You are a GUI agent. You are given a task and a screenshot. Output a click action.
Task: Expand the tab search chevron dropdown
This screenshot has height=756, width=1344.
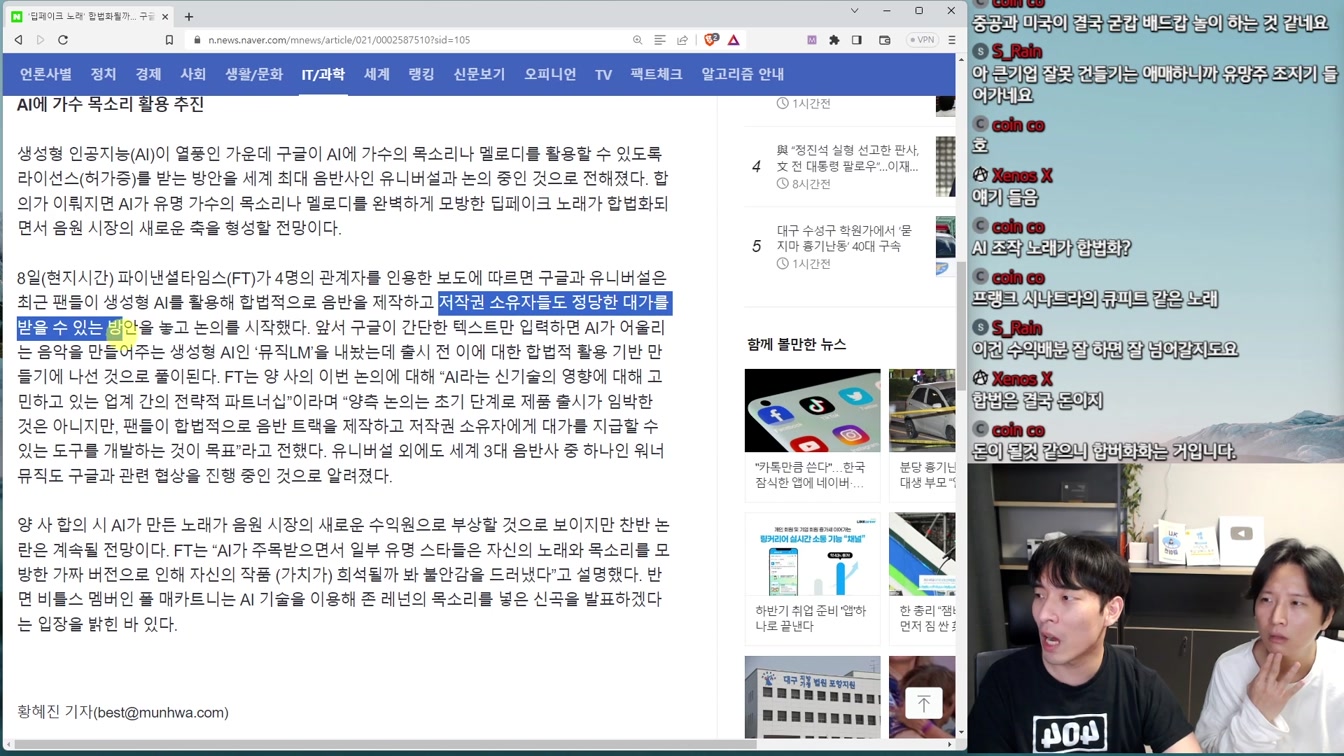tap(854, 11)
